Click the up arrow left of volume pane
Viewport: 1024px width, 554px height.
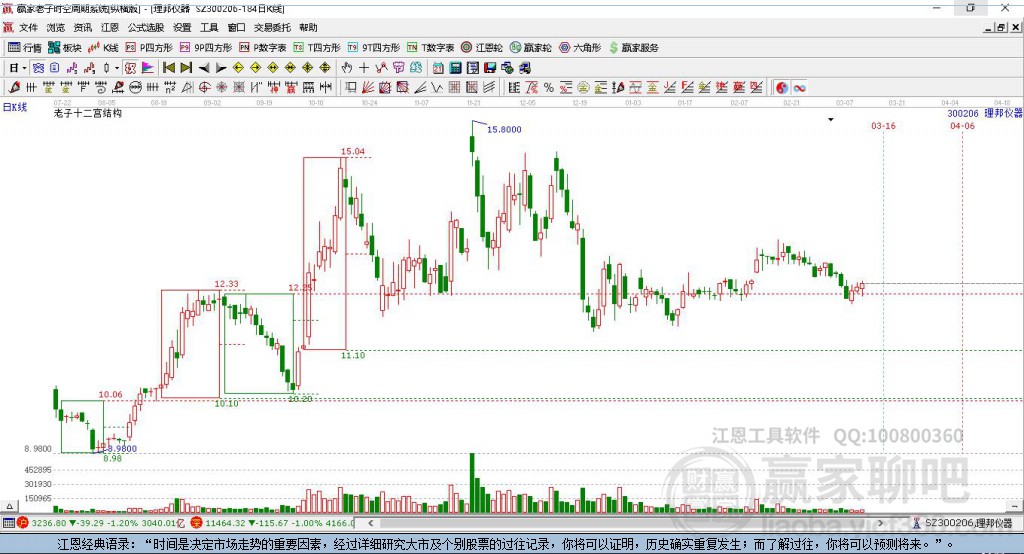[9, 506]
